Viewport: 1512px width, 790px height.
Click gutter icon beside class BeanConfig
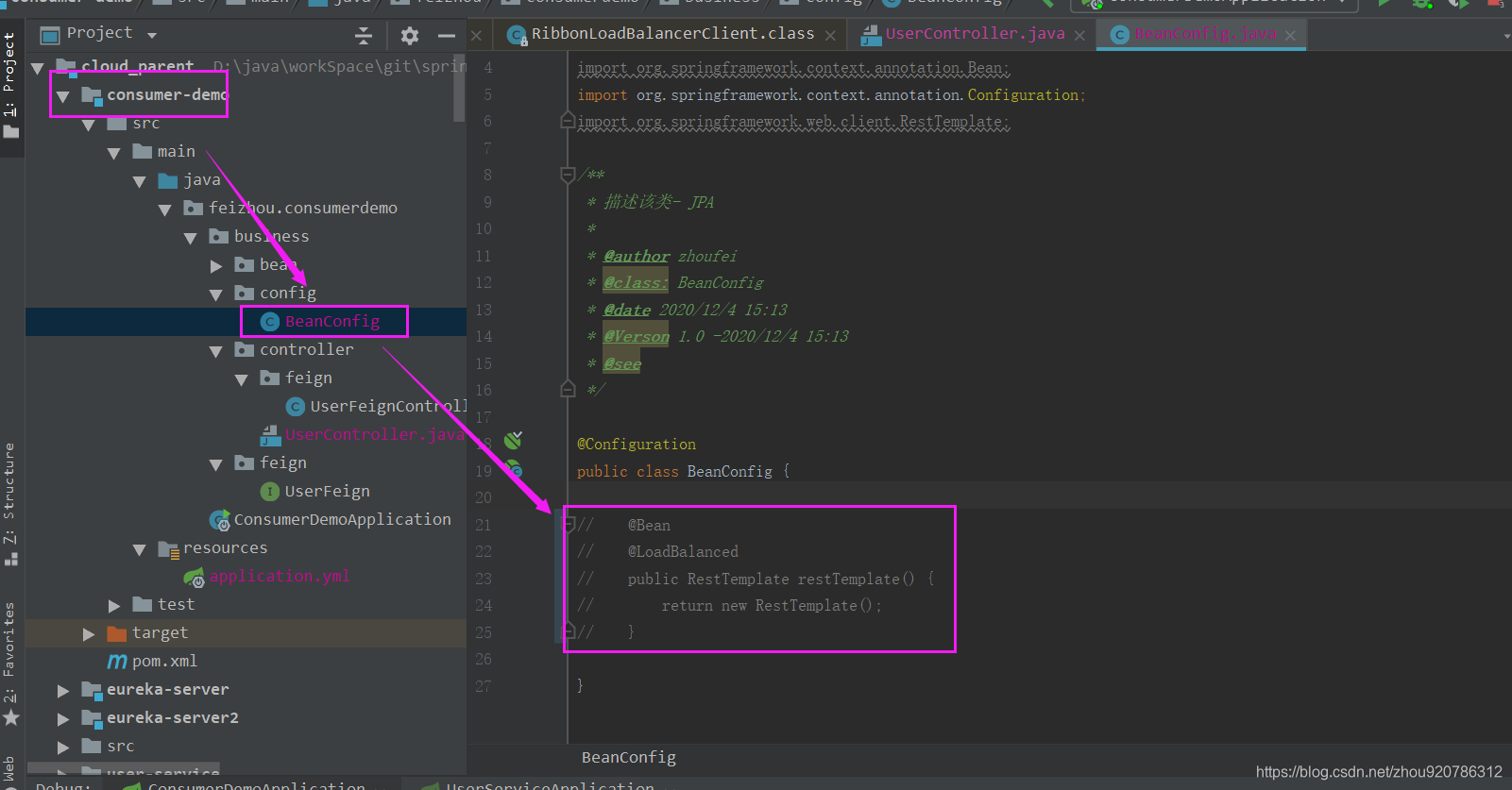[514, 469]
